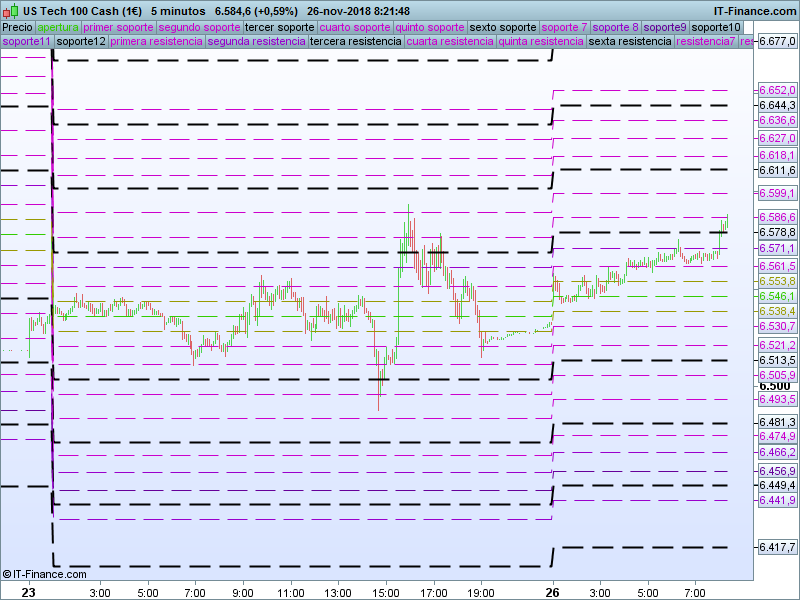Select the 'soporte12' legend label
The height and width of the screenshot is (600, 800).
(x=81, y=42)
